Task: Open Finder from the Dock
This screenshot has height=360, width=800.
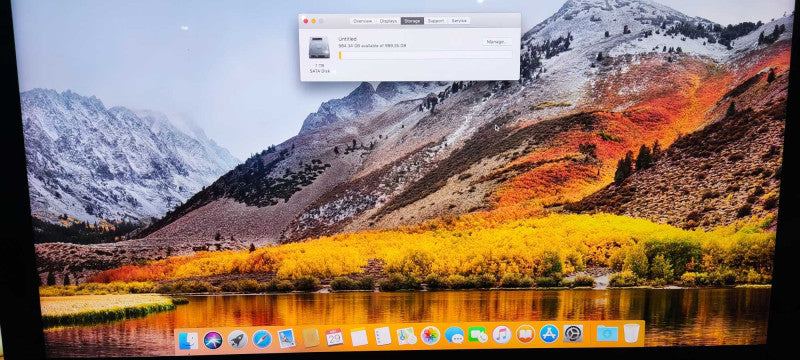Action: click(x=188, y=340)
